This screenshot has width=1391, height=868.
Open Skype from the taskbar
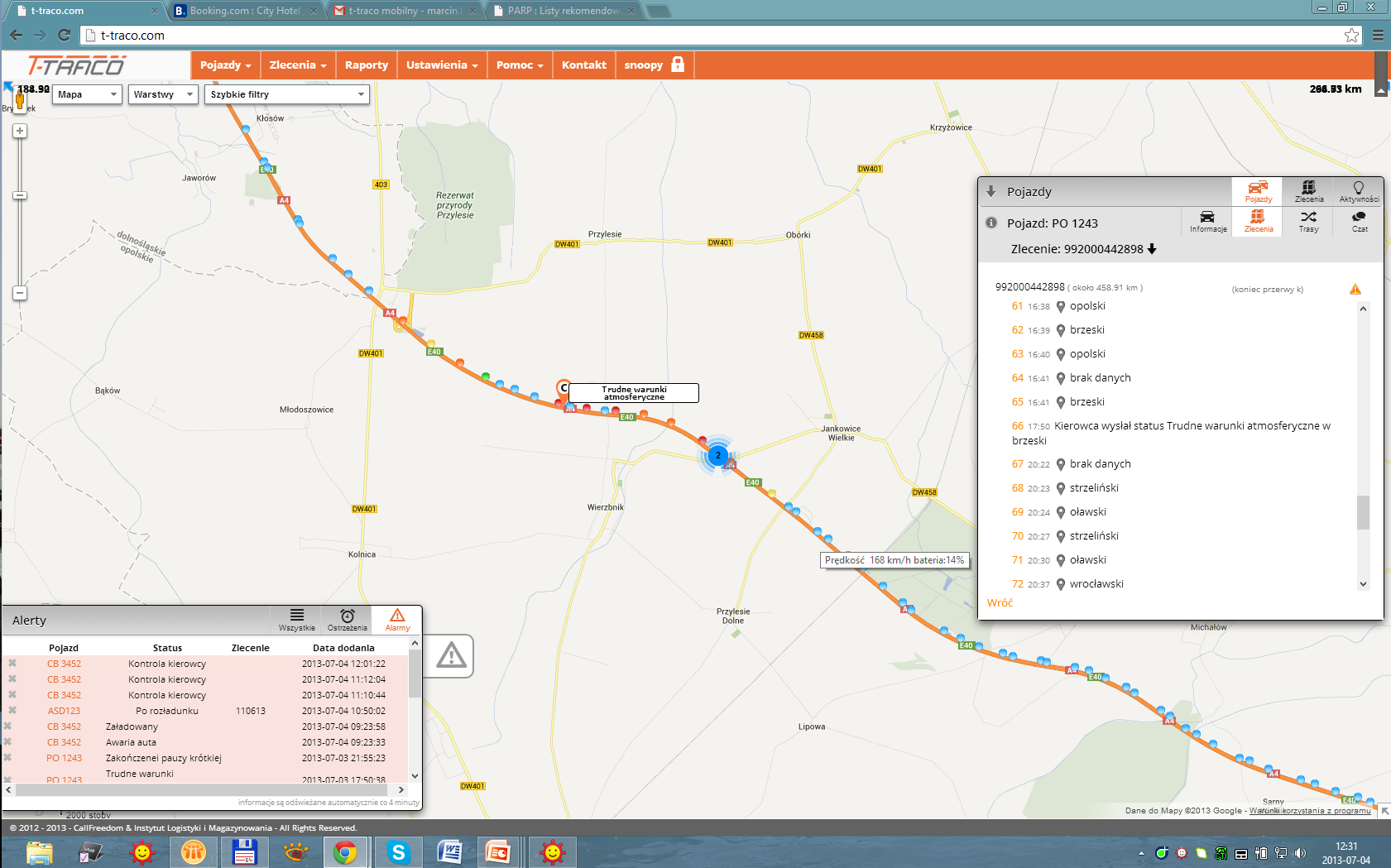pos(399,851)
